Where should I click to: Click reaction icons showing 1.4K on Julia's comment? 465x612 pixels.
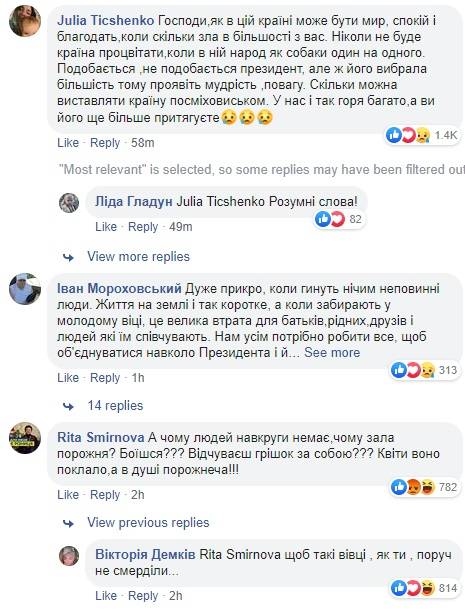(422, 135)
